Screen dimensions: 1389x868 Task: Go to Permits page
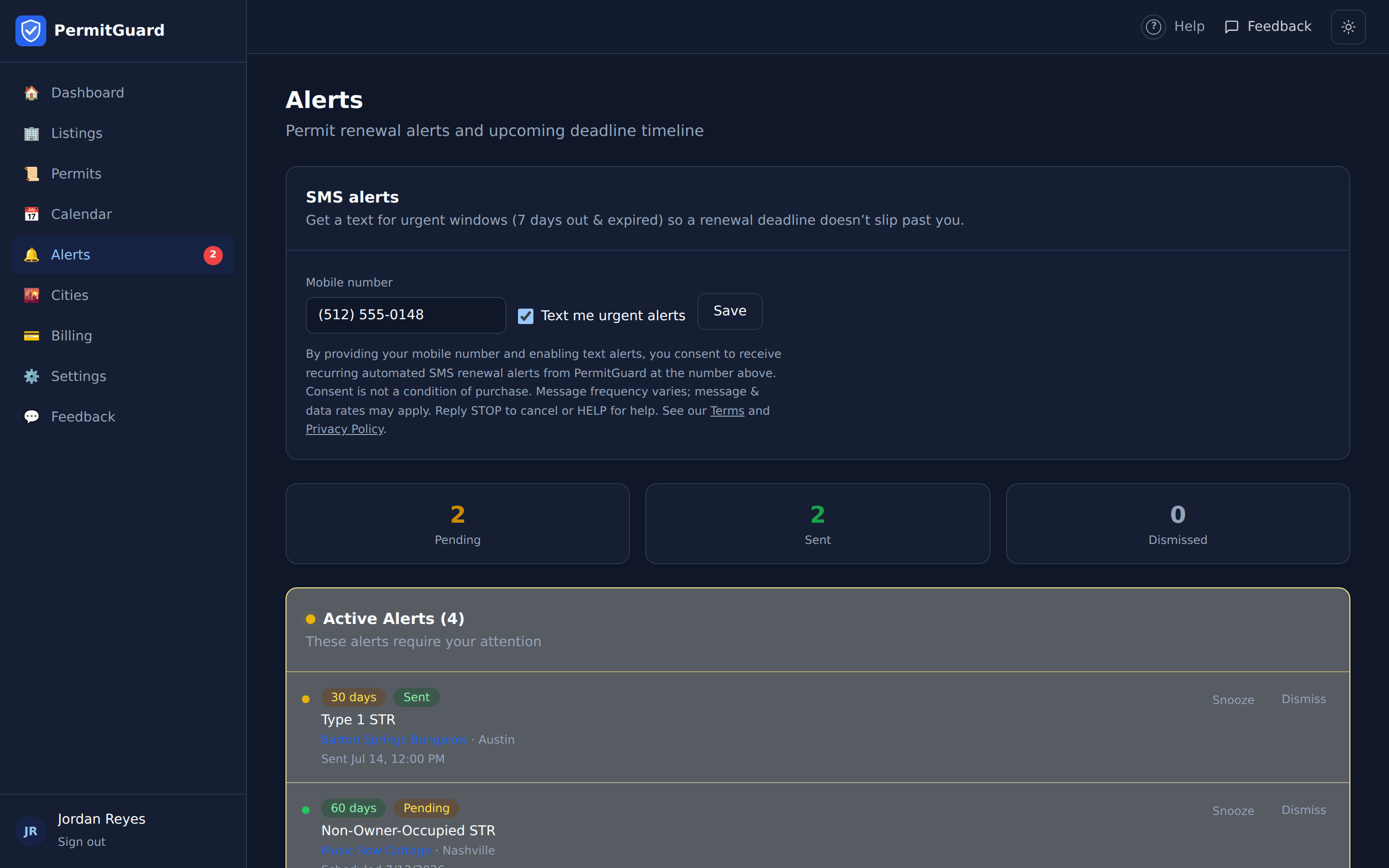[x=123, y=174]
